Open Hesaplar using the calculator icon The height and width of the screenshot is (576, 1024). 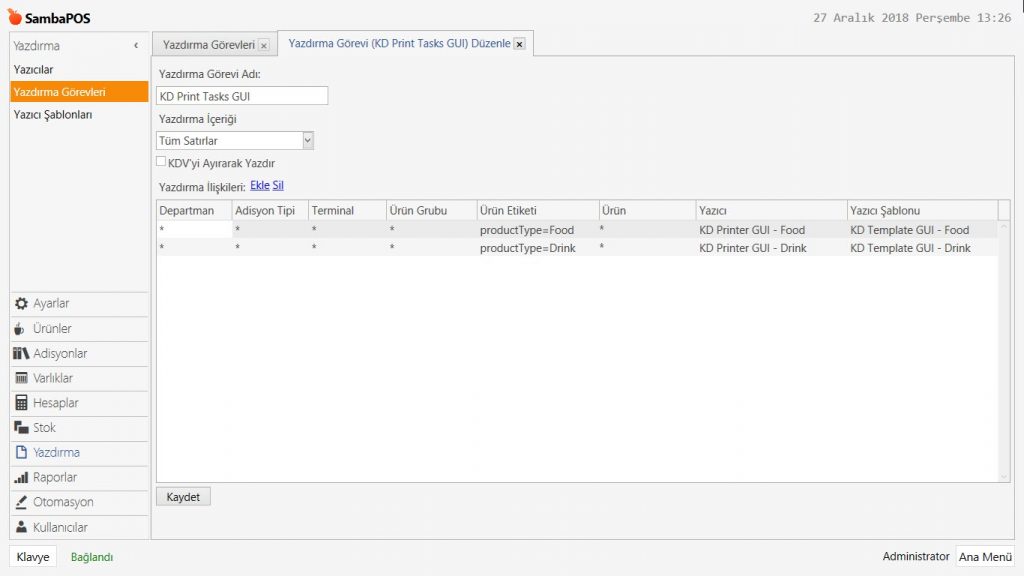pyautogui.click(x=22, y=403)
